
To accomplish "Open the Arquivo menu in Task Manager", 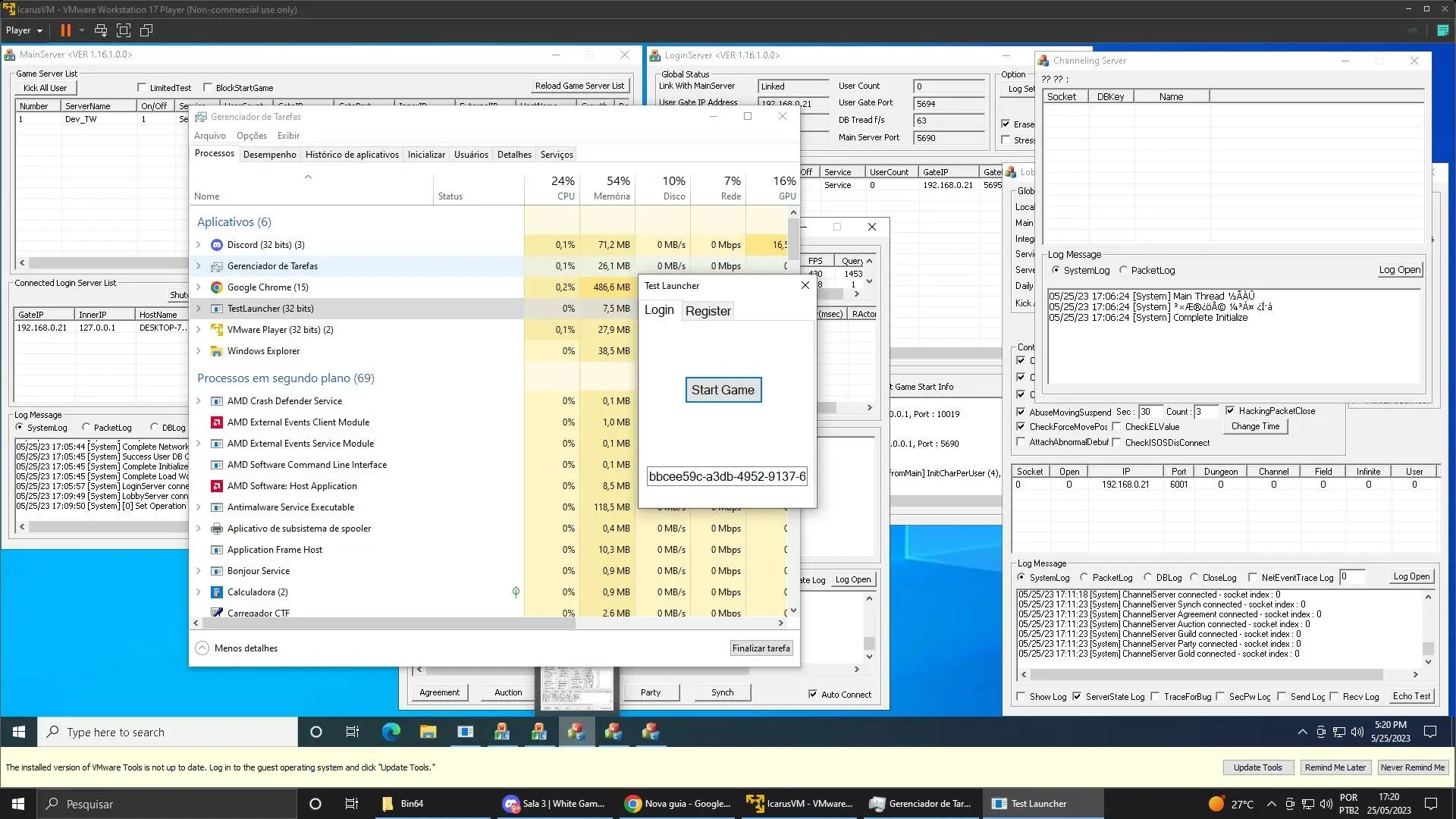I will point(210,136).
